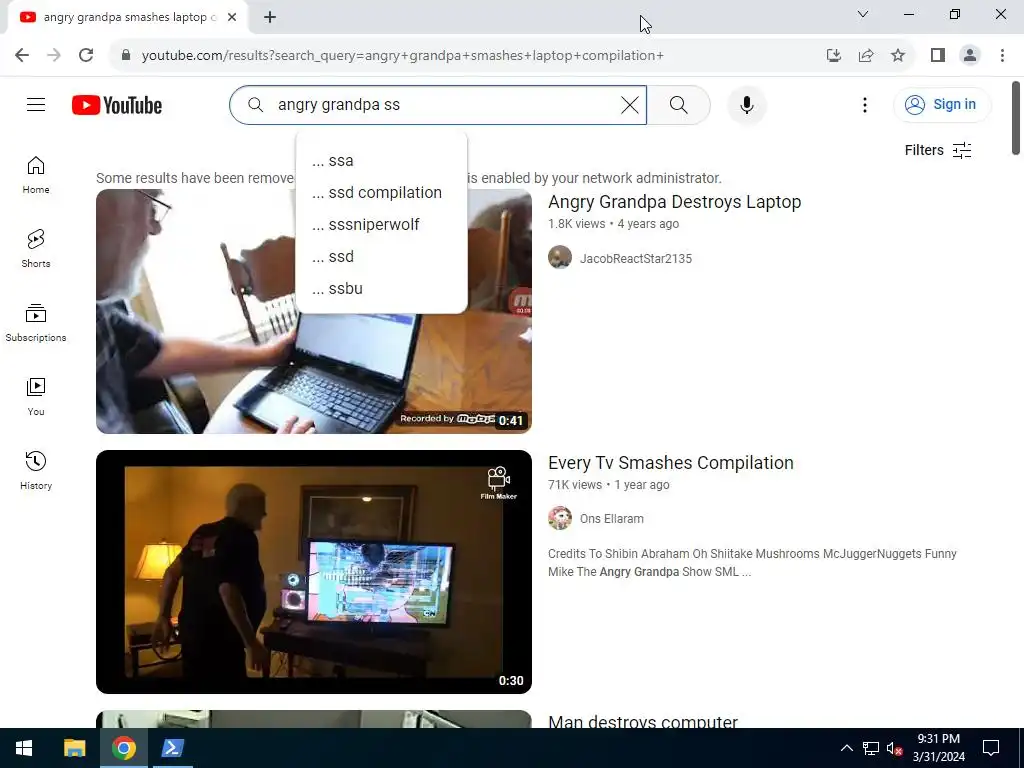Share this page from the address bar
1024x768 pixels.
coord(866,56)
